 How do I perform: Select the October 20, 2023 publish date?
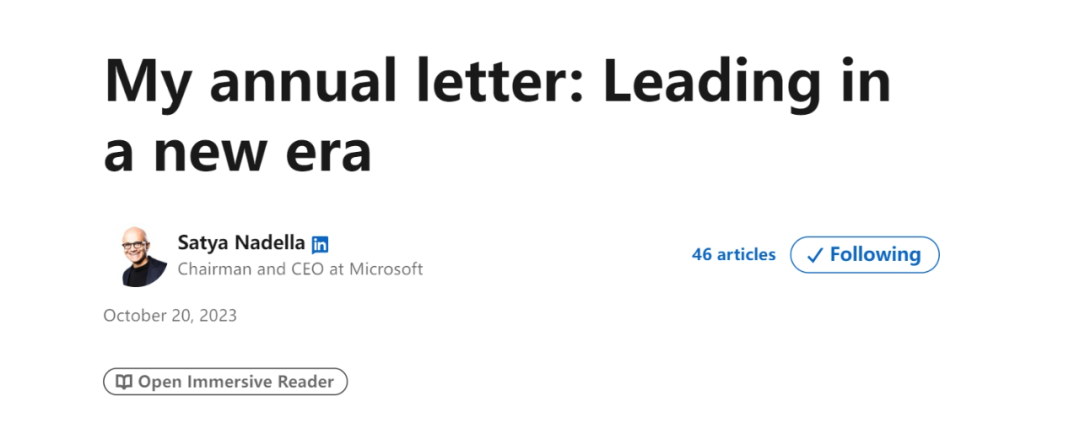(x=170, y=316)
